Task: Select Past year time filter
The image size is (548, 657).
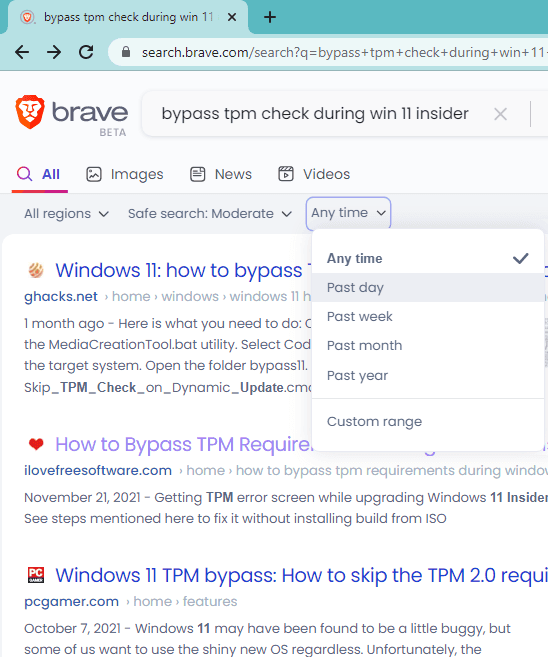Action: (428, 375)
